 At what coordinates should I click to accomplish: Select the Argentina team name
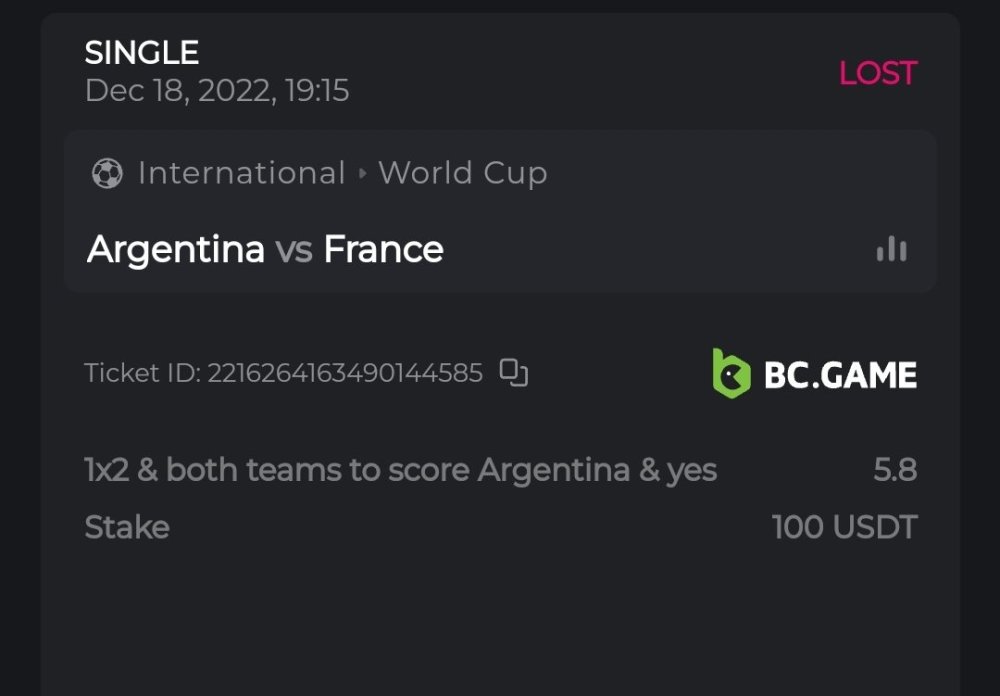tap(176, 249)
